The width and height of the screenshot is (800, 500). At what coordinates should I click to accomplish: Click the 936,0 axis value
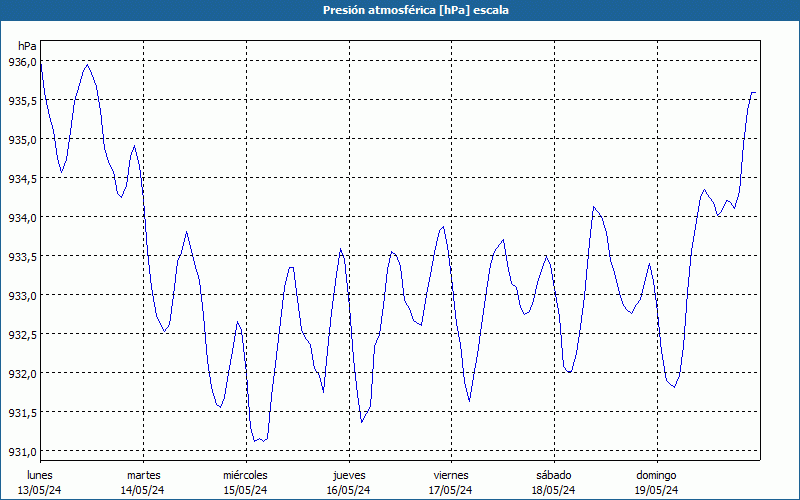pos(22,62)
